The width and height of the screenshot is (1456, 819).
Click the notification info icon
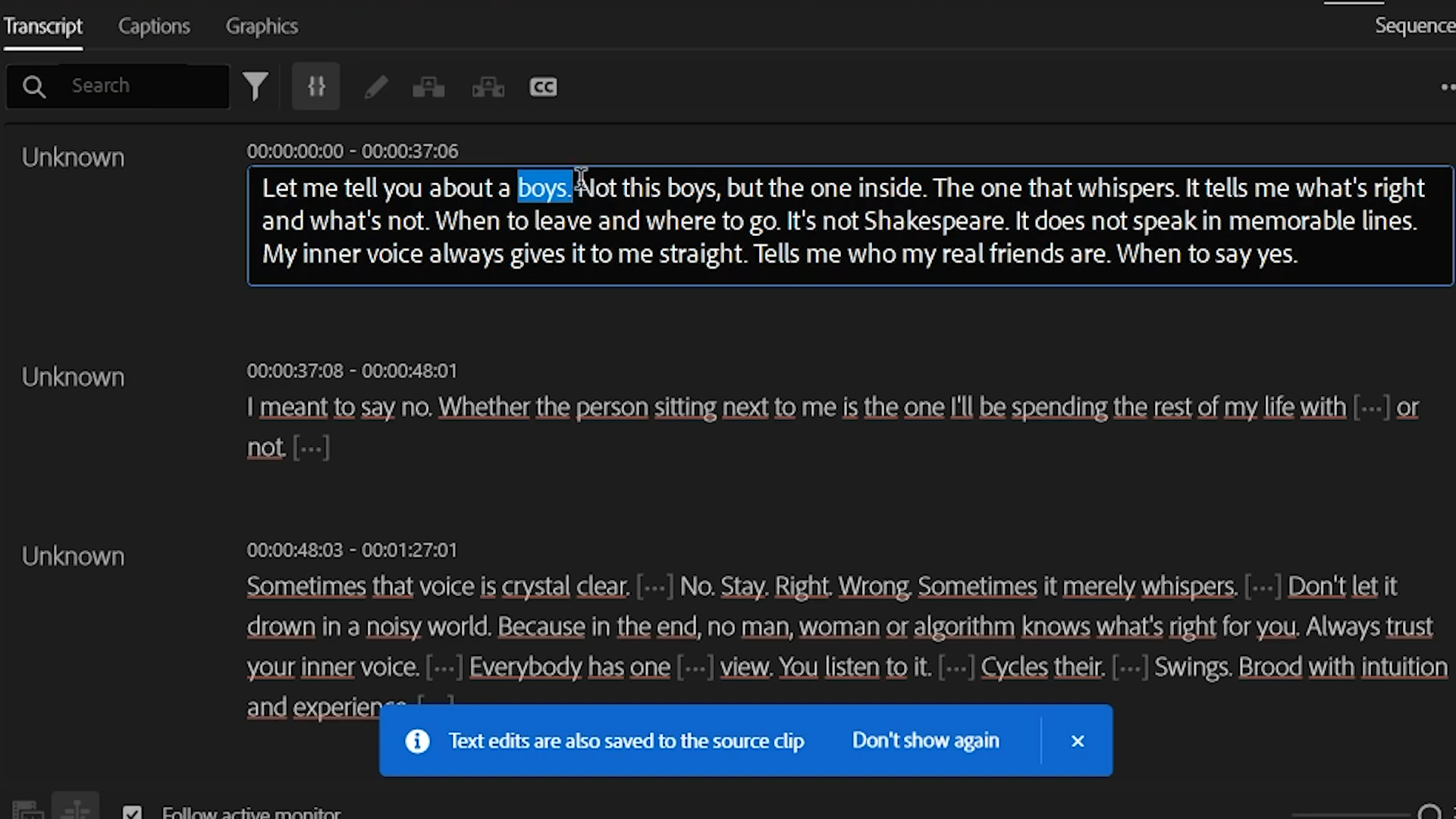417,741
